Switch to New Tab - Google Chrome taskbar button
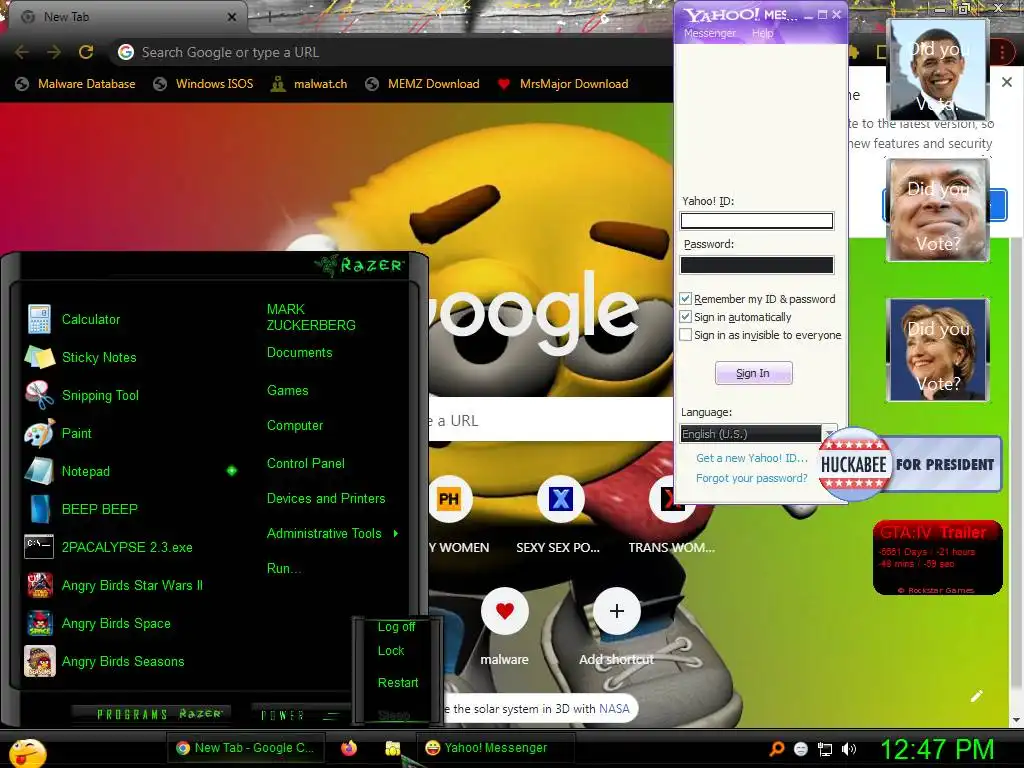The image size is (1024, 768). pos(246,748)
